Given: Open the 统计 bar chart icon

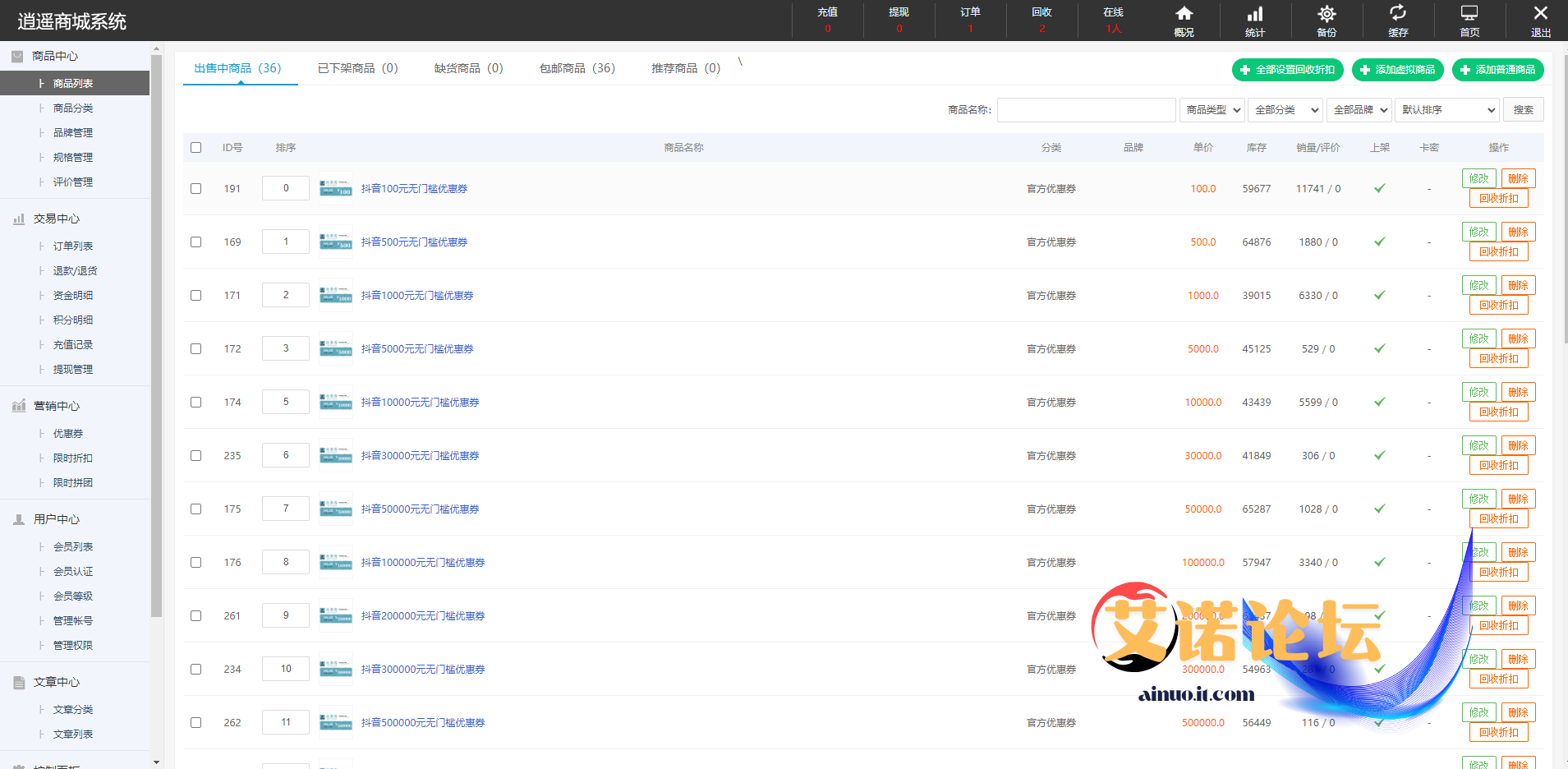Looking at the screenshot, I should click(x=1255, y=14).
